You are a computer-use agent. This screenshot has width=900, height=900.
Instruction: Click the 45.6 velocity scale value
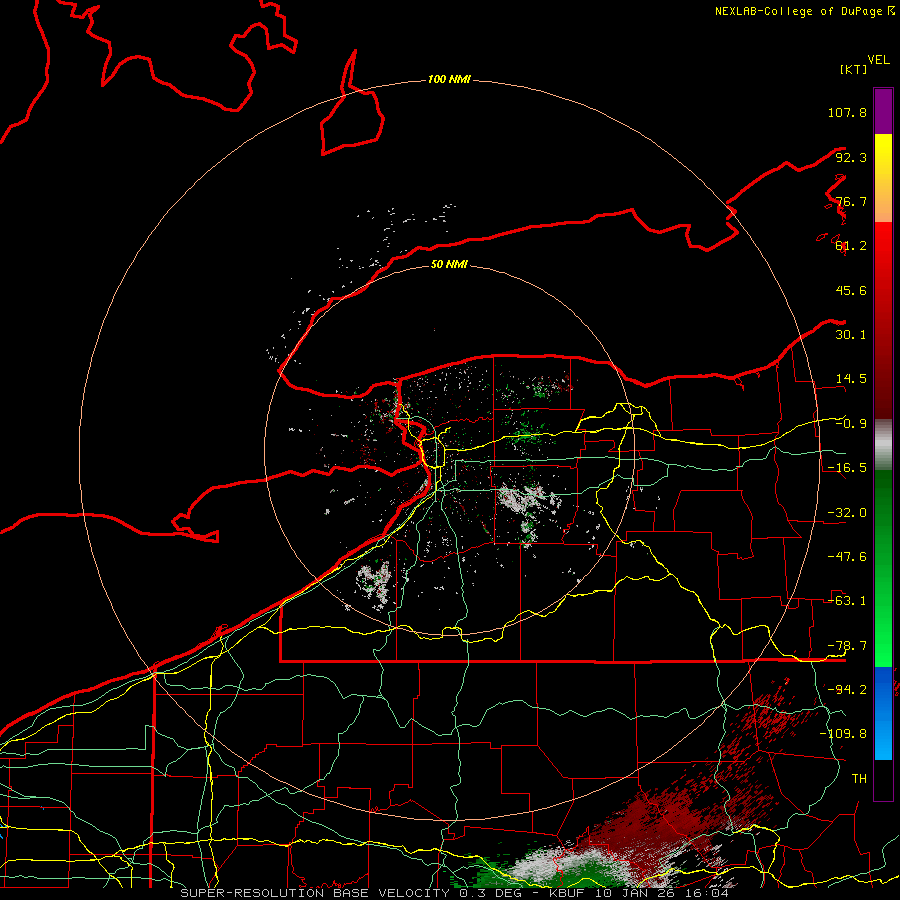851,290
